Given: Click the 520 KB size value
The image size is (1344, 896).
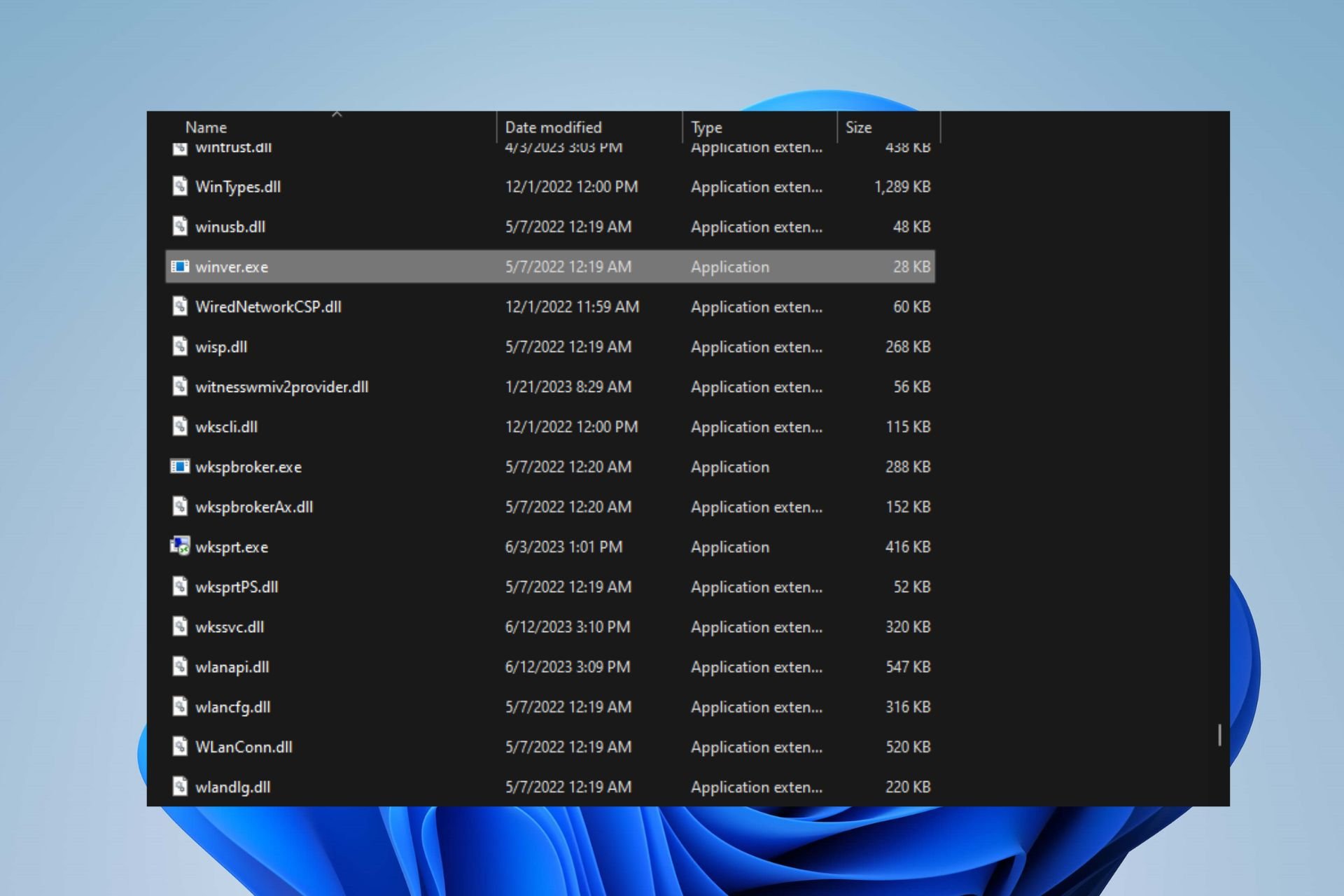Looking at the screenshot, I should [x=908, y=747].
